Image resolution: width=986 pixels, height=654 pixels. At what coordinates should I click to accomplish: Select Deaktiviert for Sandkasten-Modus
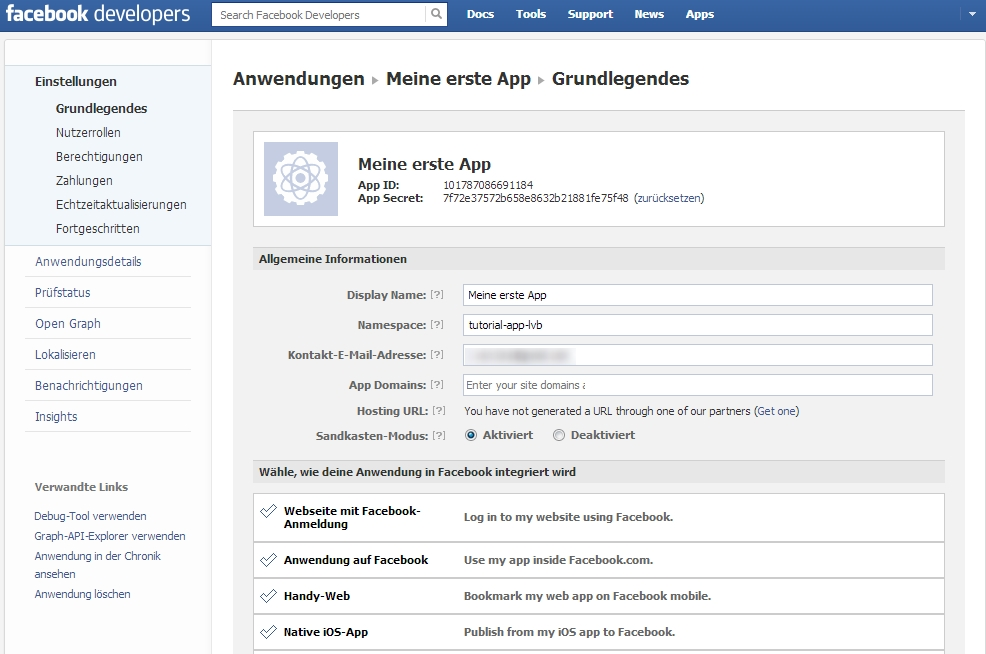click(559, 435)
